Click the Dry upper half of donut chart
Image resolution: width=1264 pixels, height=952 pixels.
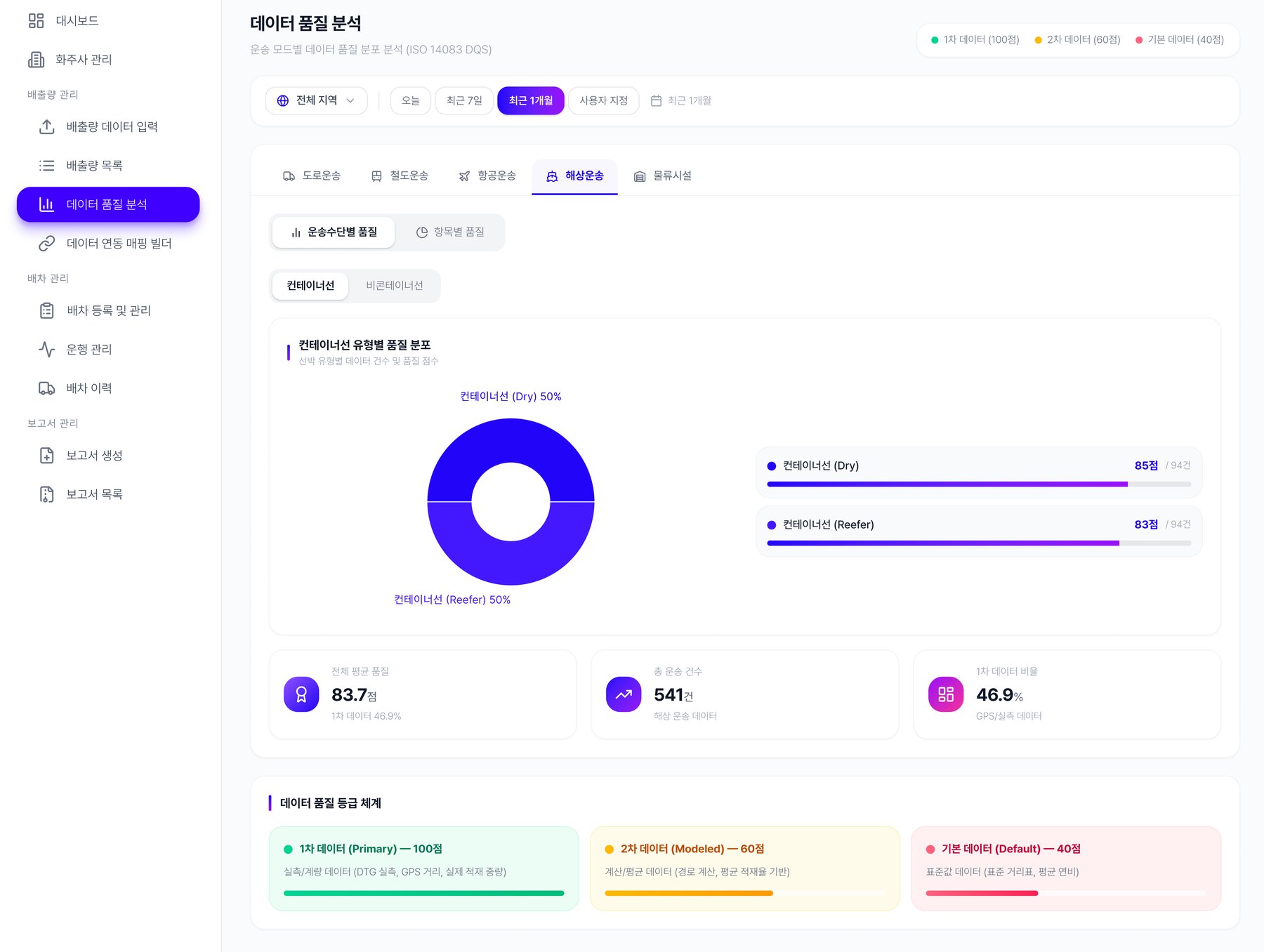(511, 440)
